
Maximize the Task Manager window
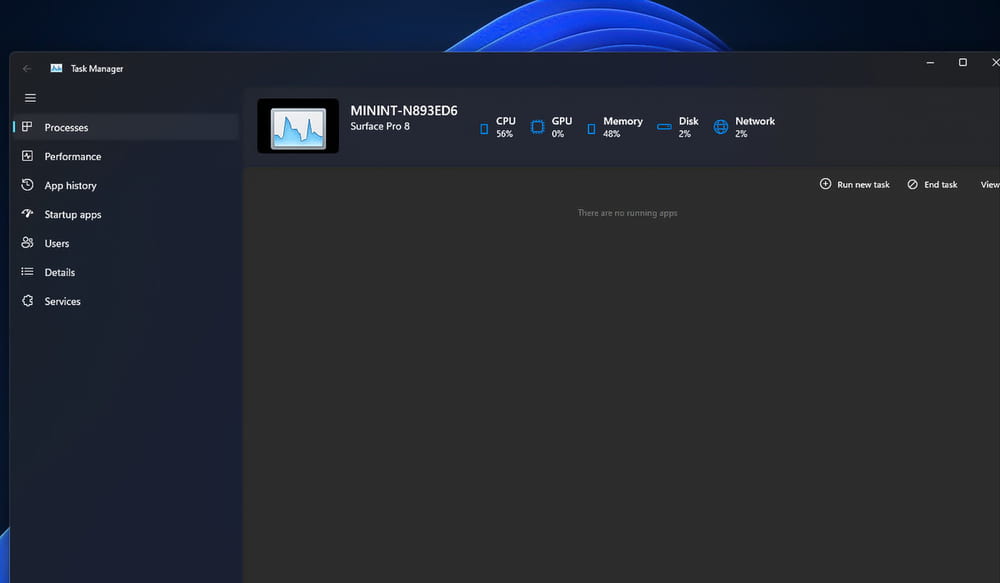pyautogui.click(x=963, y=63)
